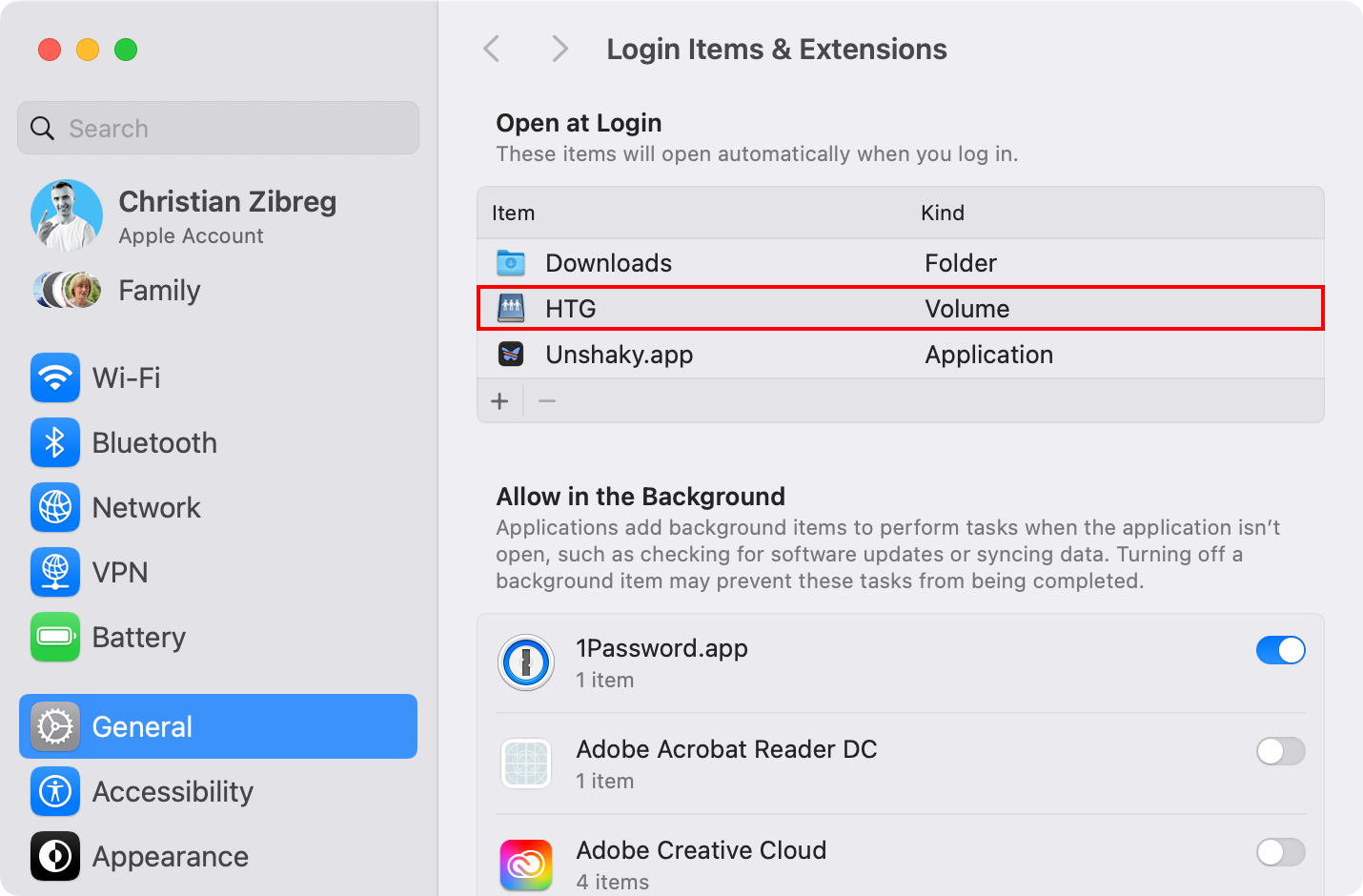Sort login items by Kind column

click(943, 213)
